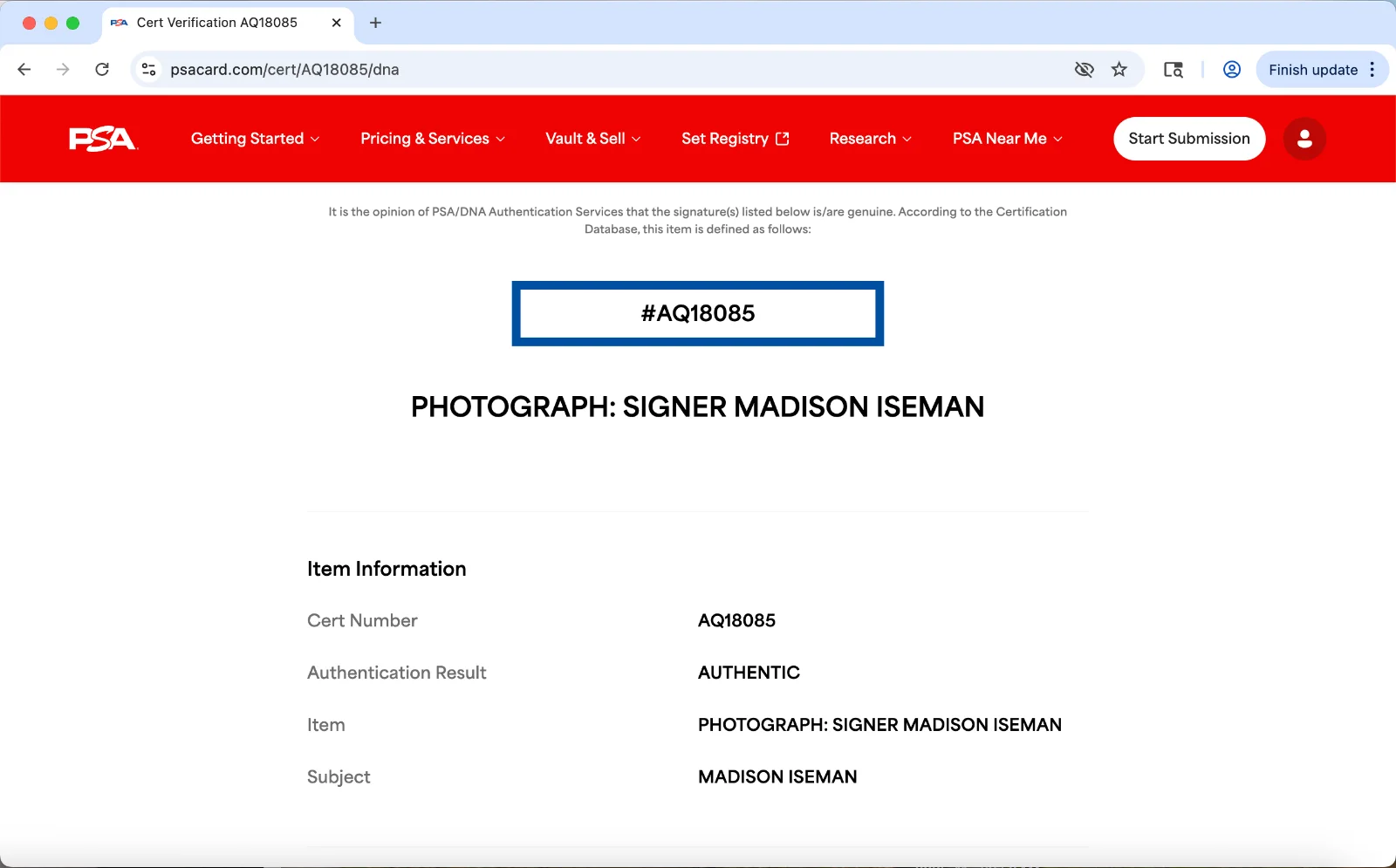This screenshot has width=1396, height=868.
Task: Expand the Getting Started menu
Action: pyautogui.click(x=256, y=139)
